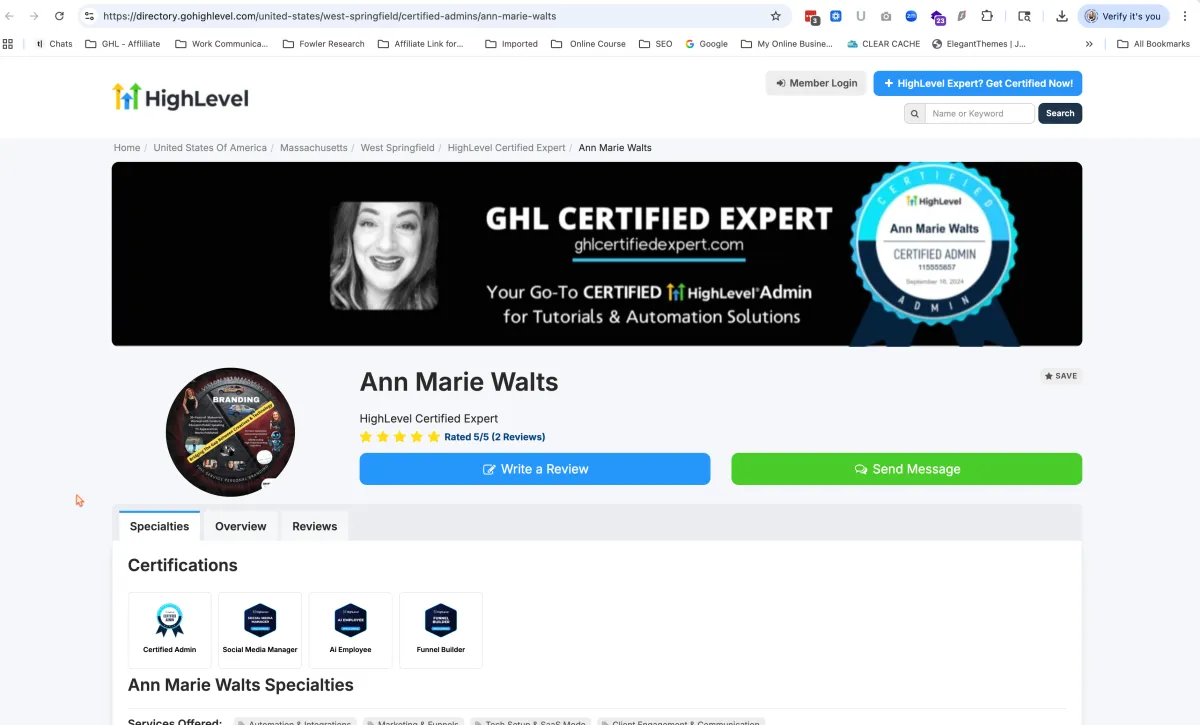
Task: Open the camera screenshot extension
Action: coord(886,16)
